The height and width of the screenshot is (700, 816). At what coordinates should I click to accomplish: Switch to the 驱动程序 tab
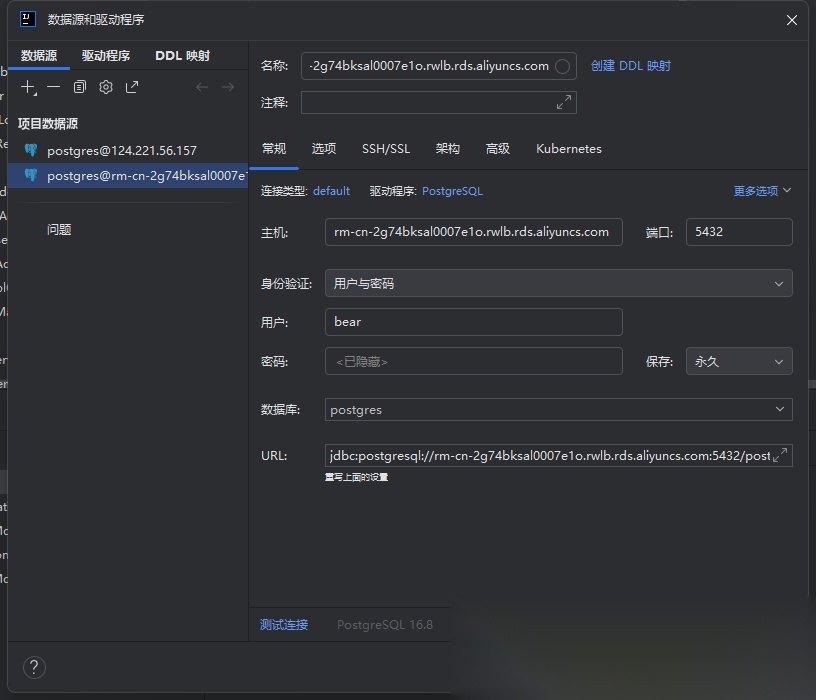coord(106,56)
